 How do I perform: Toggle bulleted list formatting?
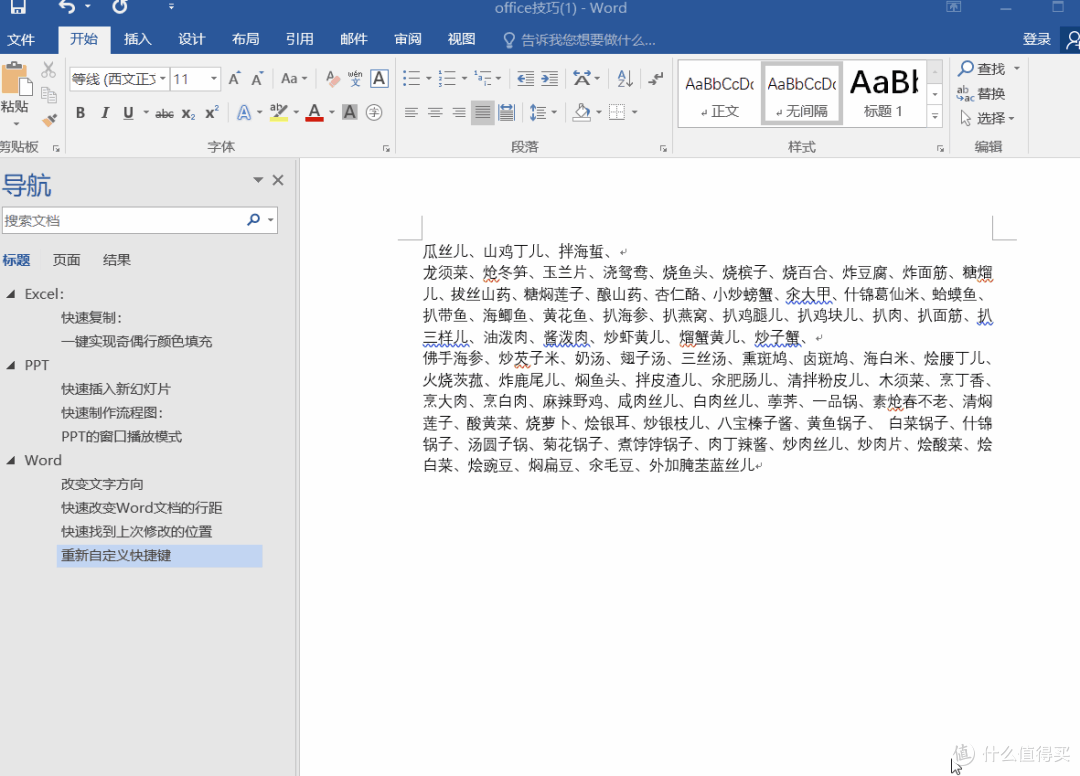coord(410,76)
